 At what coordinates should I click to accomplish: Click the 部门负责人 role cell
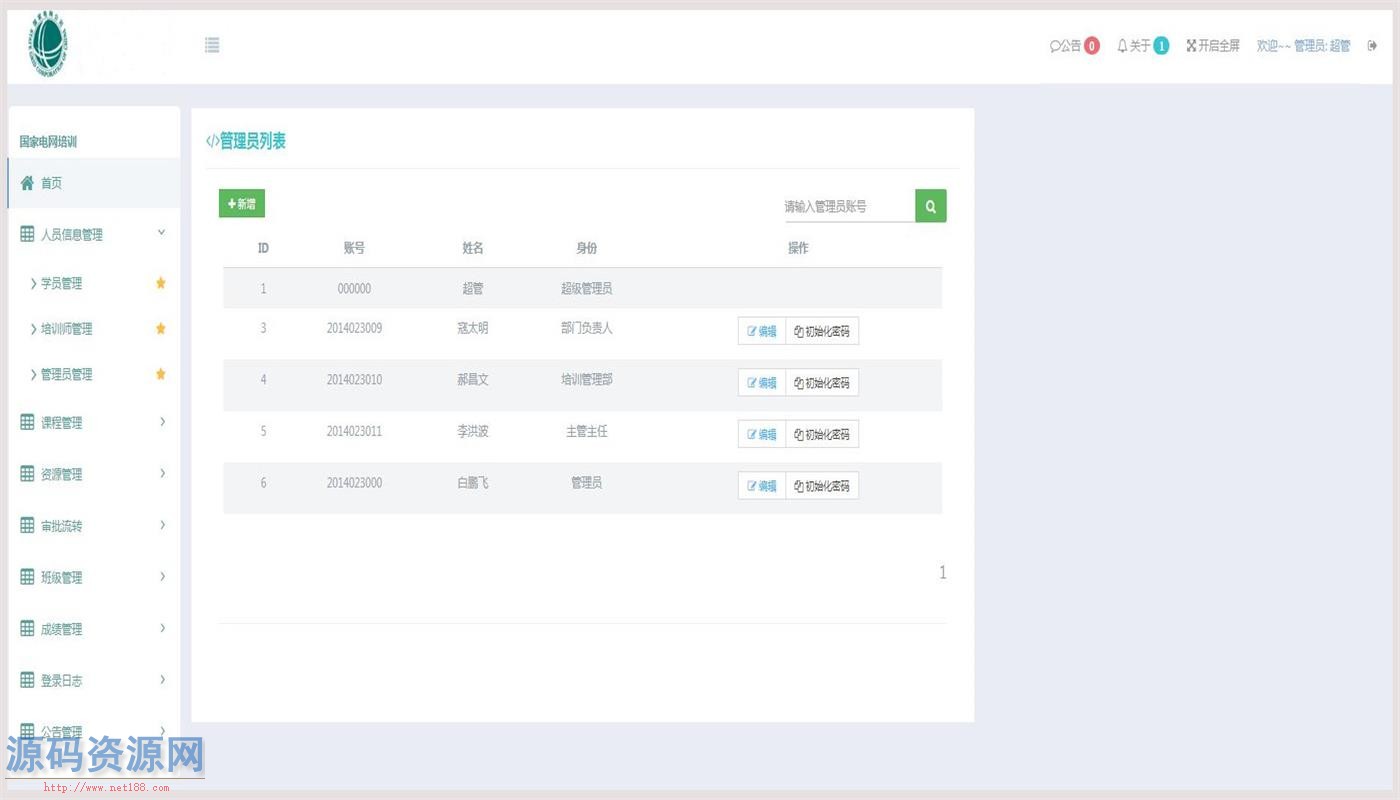click(x=587, y=328)
